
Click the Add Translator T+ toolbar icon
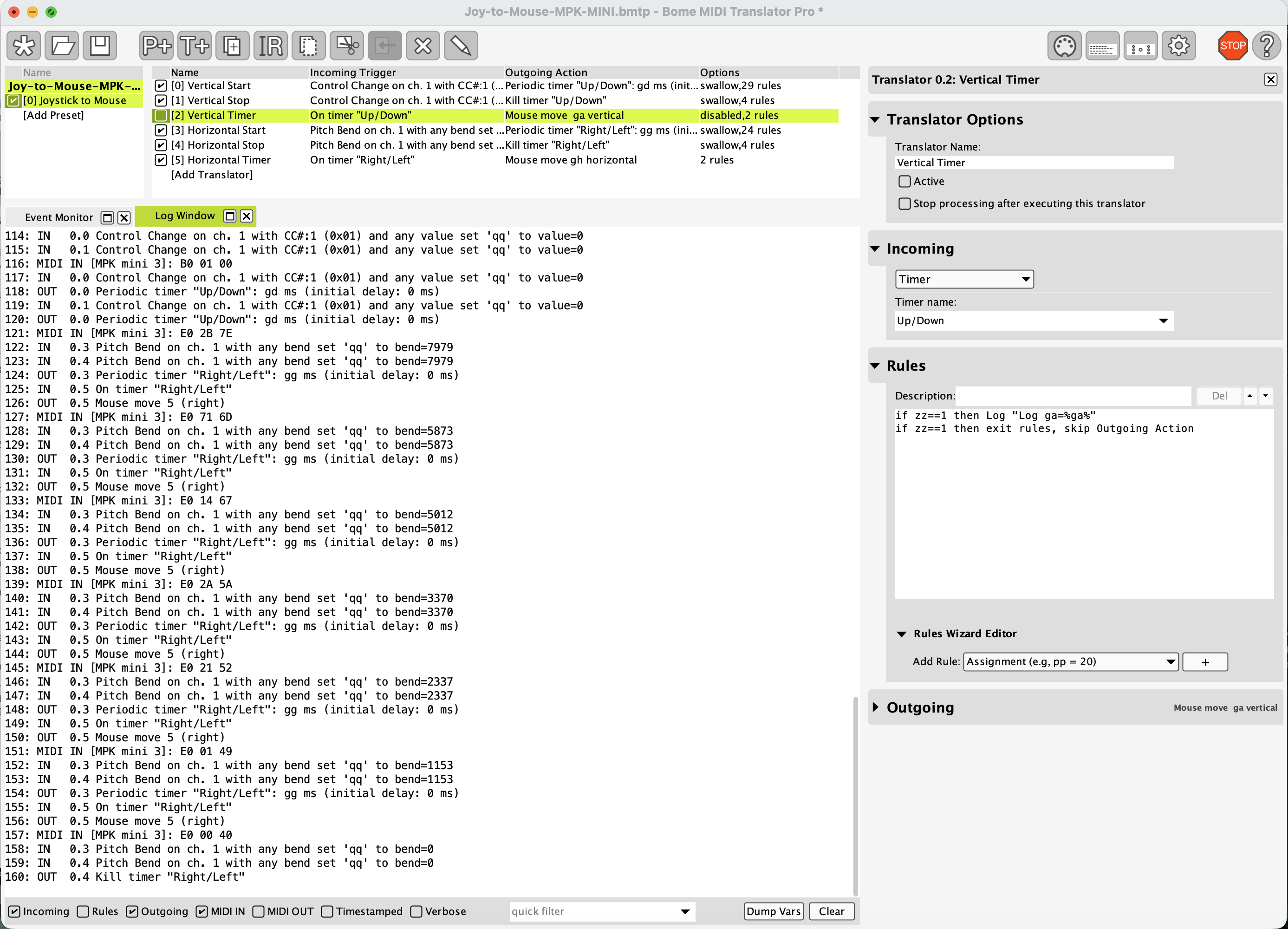pos(194,46)
